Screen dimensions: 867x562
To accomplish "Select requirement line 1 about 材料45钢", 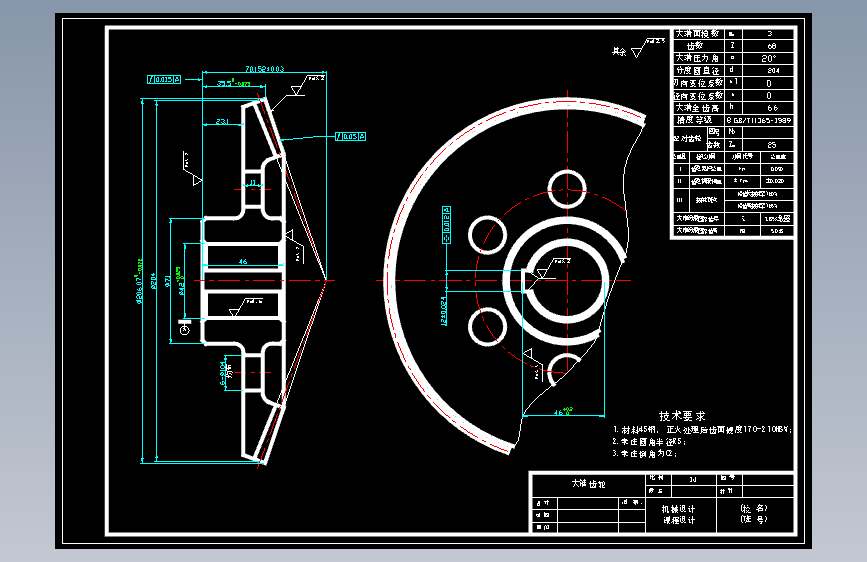I will point(702,429).
